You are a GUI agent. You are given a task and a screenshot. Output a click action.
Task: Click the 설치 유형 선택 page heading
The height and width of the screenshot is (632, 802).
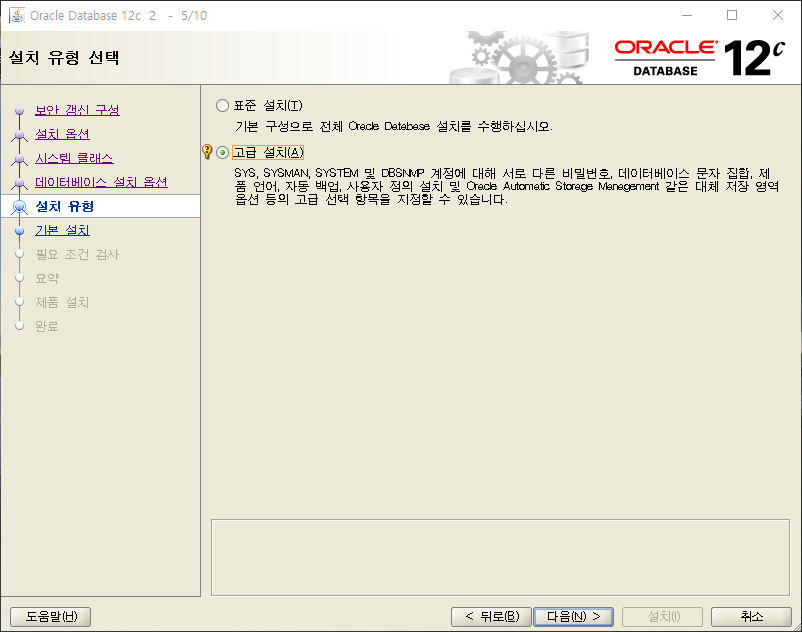[x=64, y=57]
